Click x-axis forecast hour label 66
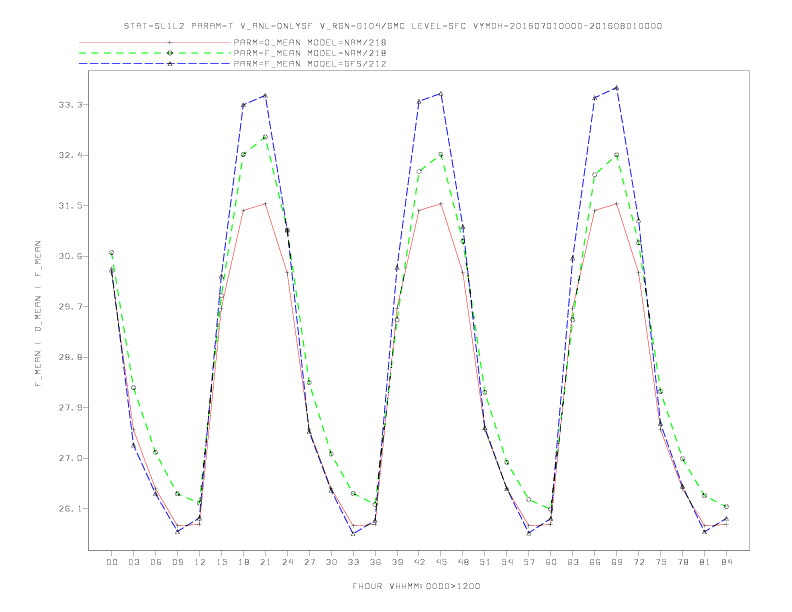792x612 pixels. [x=595, y=562]
